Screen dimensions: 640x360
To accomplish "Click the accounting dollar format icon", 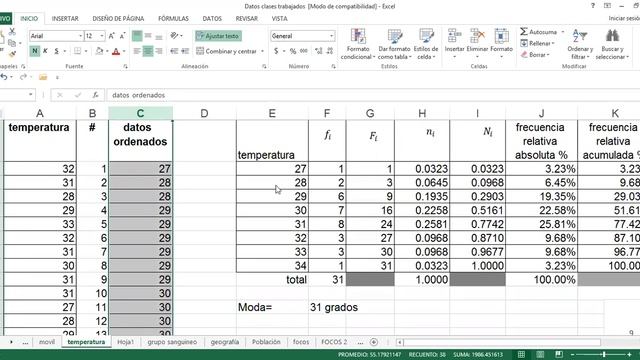I will [276, 51].
